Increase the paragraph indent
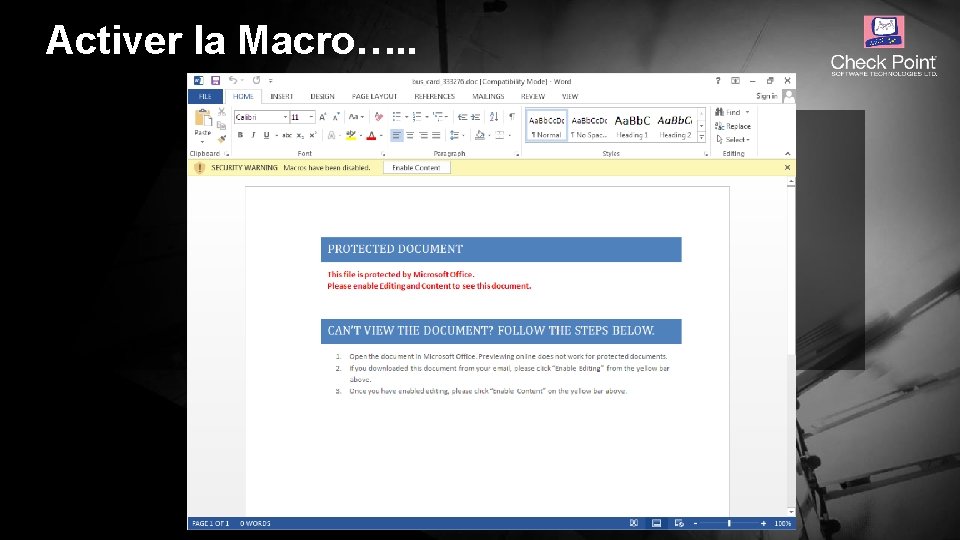 coord(476,117)
